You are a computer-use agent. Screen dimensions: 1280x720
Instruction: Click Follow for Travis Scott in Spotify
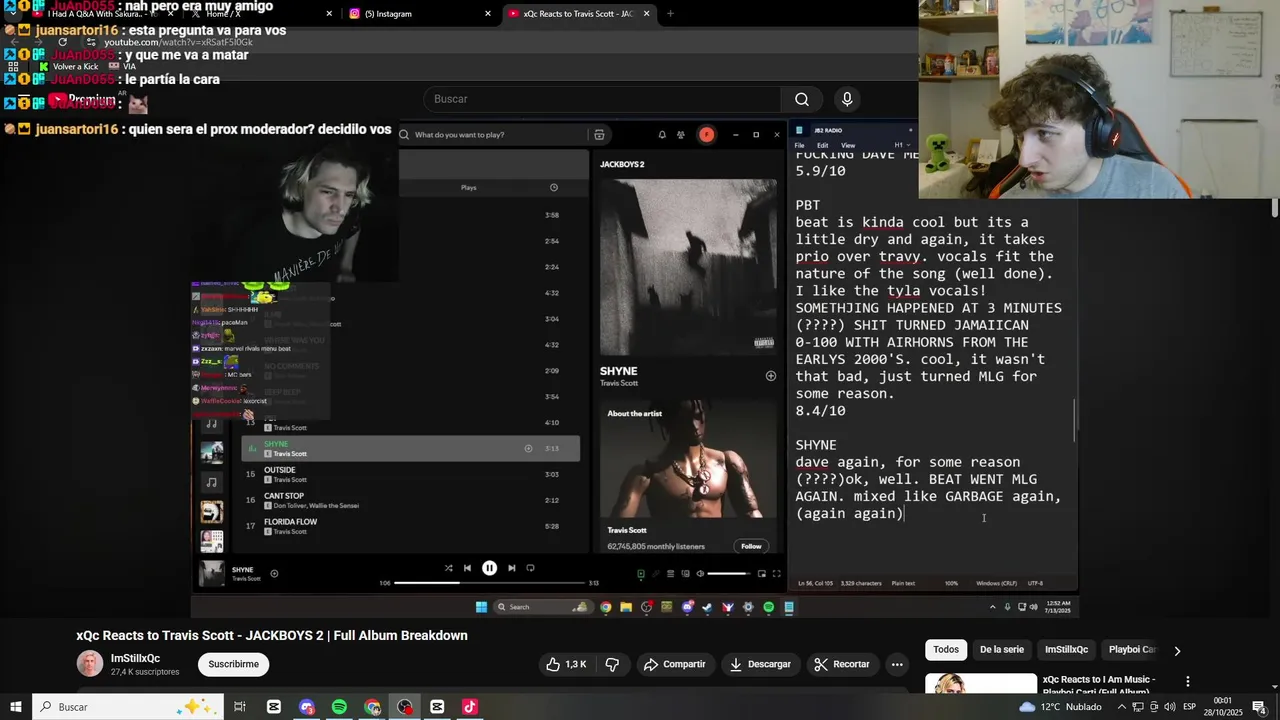tap(751, 546)
